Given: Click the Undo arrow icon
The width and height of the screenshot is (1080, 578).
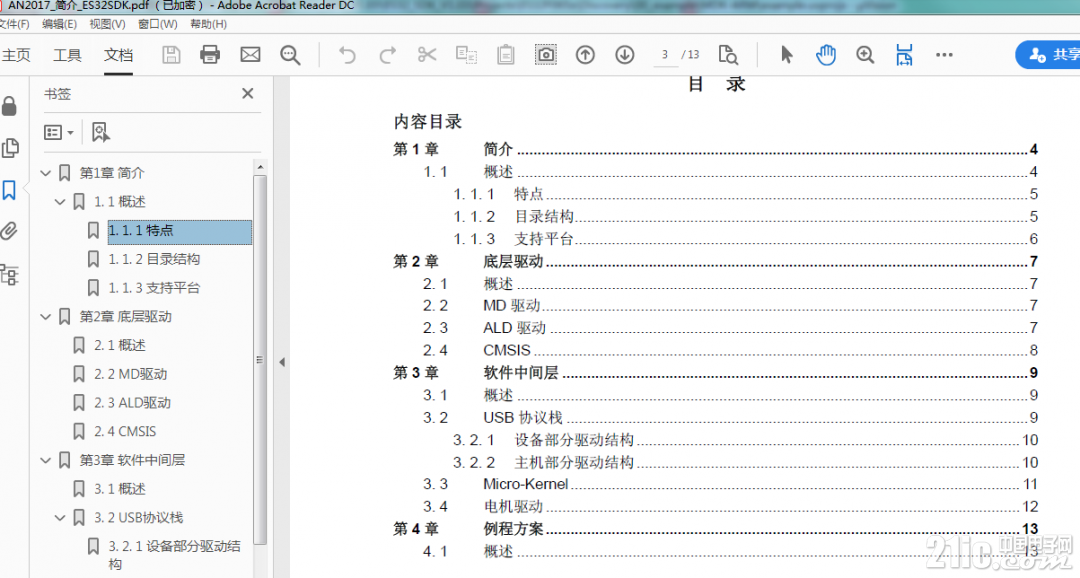Looking at the screenshot, I should pos(347,54).
